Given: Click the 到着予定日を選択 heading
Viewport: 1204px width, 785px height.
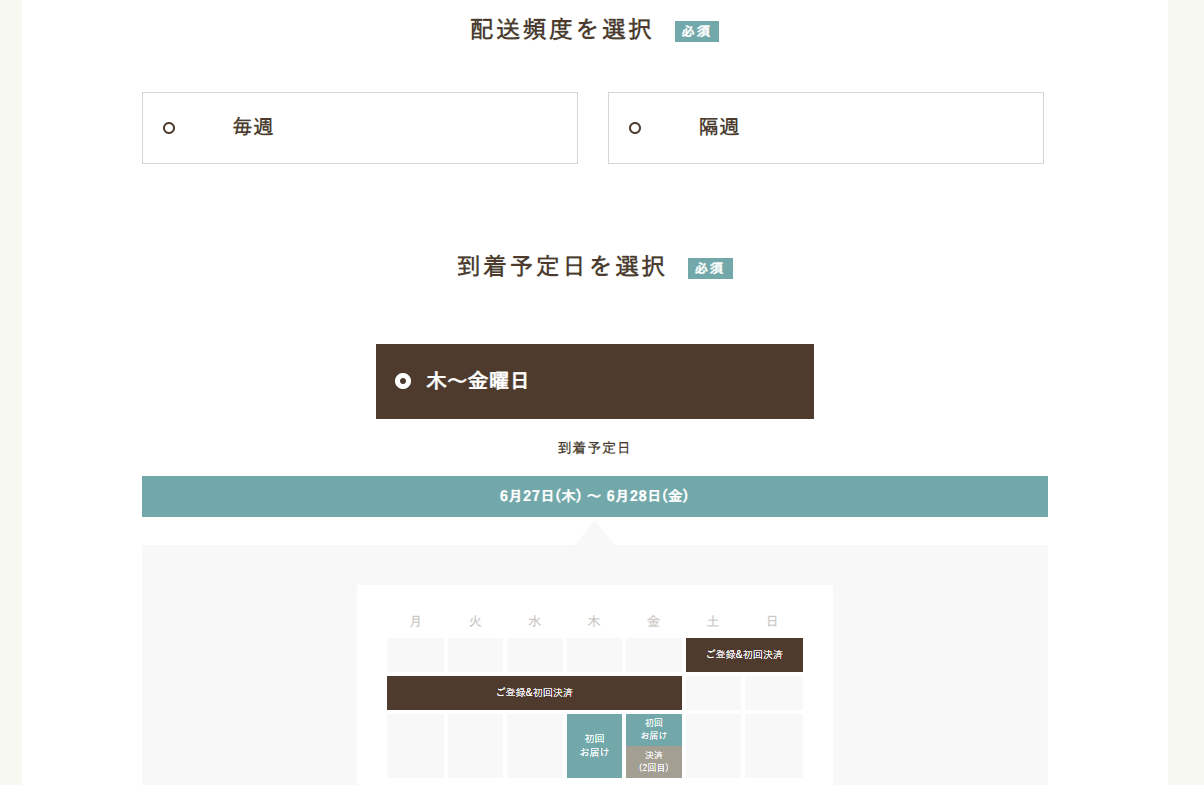Looking at the screenshot, I should click(x=561, y=267).
